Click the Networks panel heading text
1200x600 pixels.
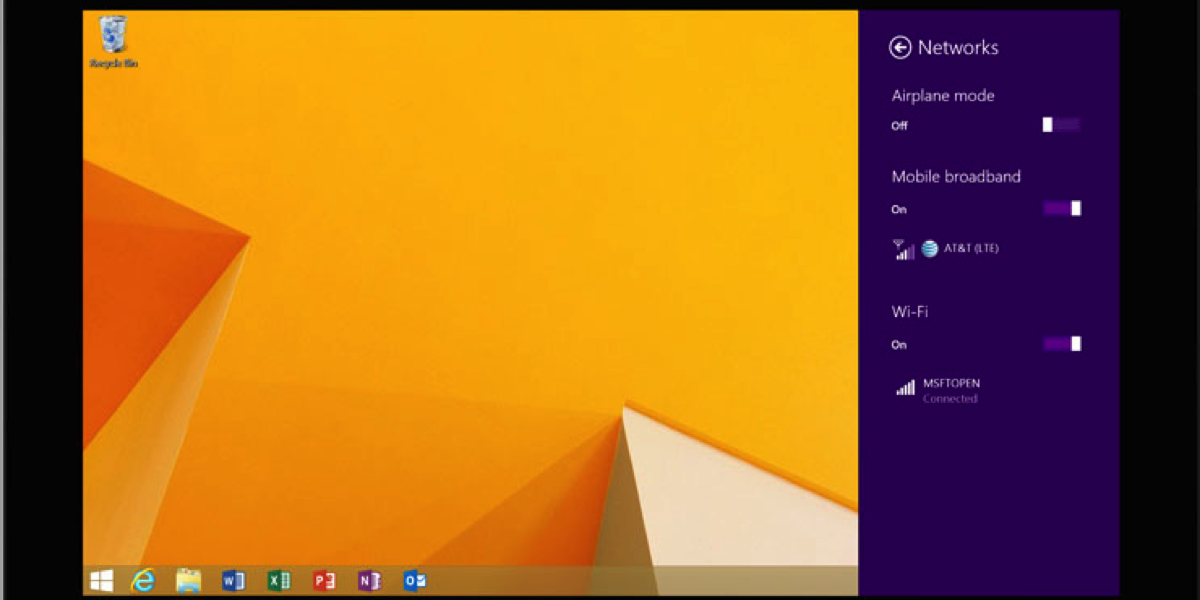(x=958, y=47)
